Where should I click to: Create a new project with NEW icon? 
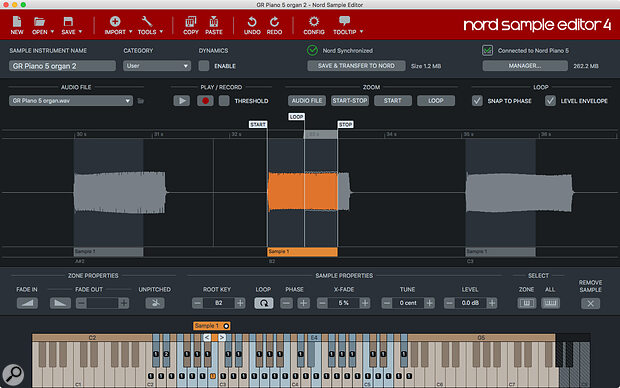click(17, 22)
